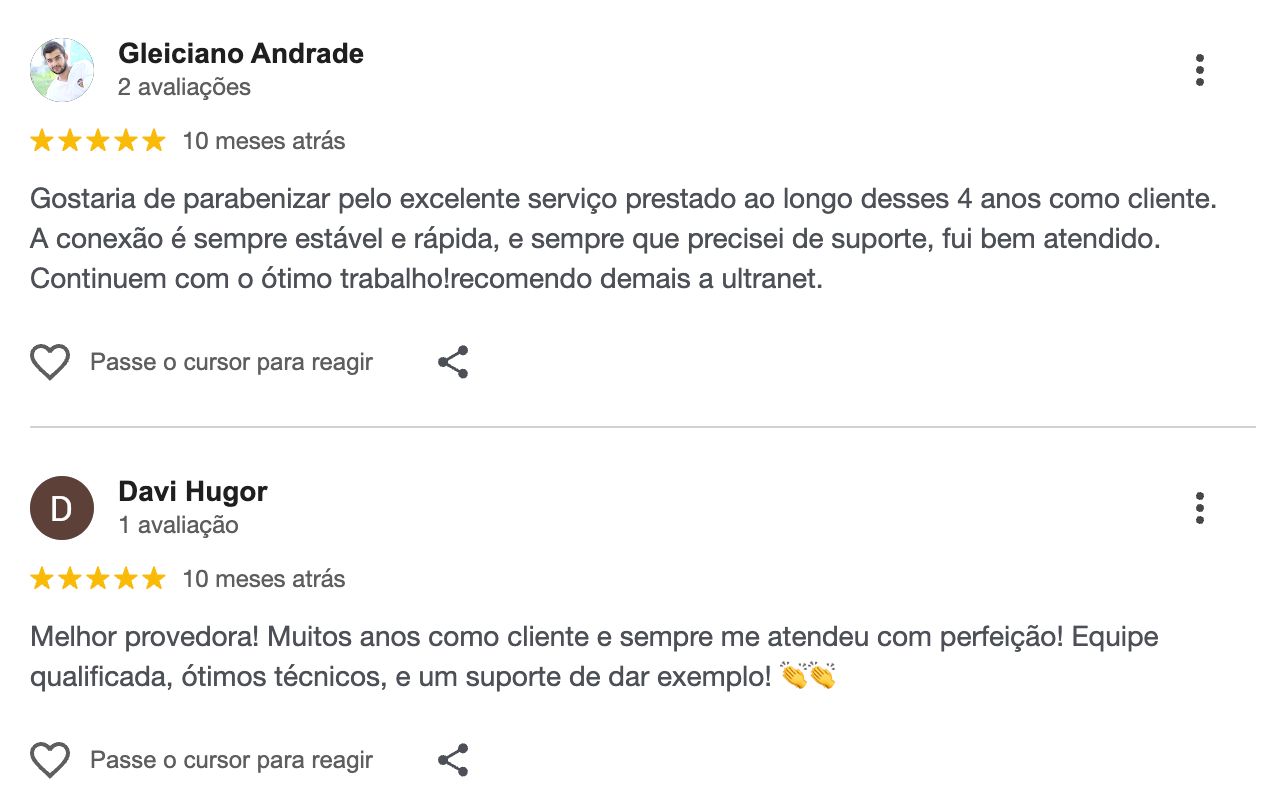The width and height of the screenshot is (1286, 806).
Task: Like Davi Hugor's review with heart icon
Action: (50, 760)
